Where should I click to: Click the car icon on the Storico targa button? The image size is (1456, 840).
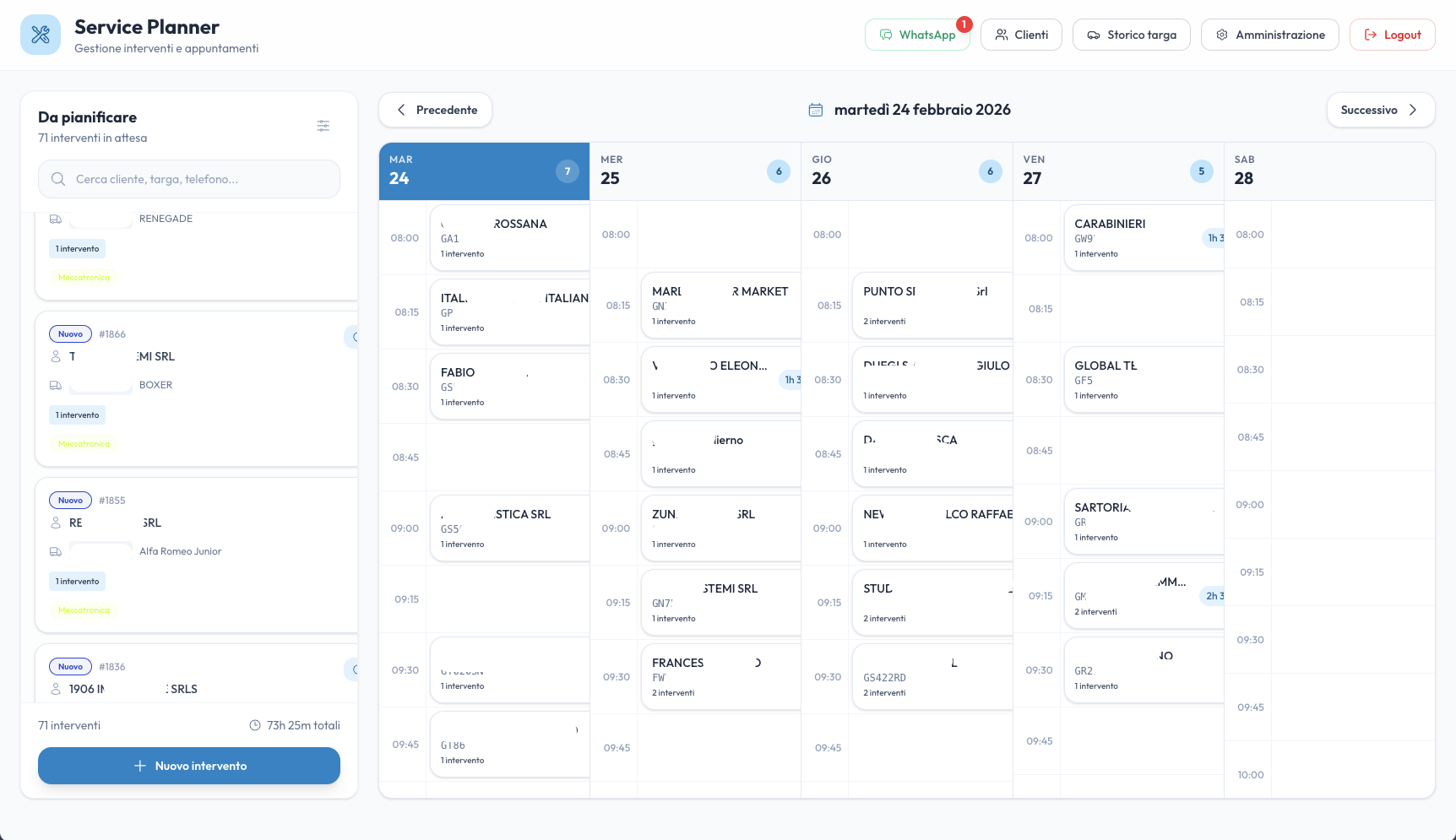[1093, 35]
